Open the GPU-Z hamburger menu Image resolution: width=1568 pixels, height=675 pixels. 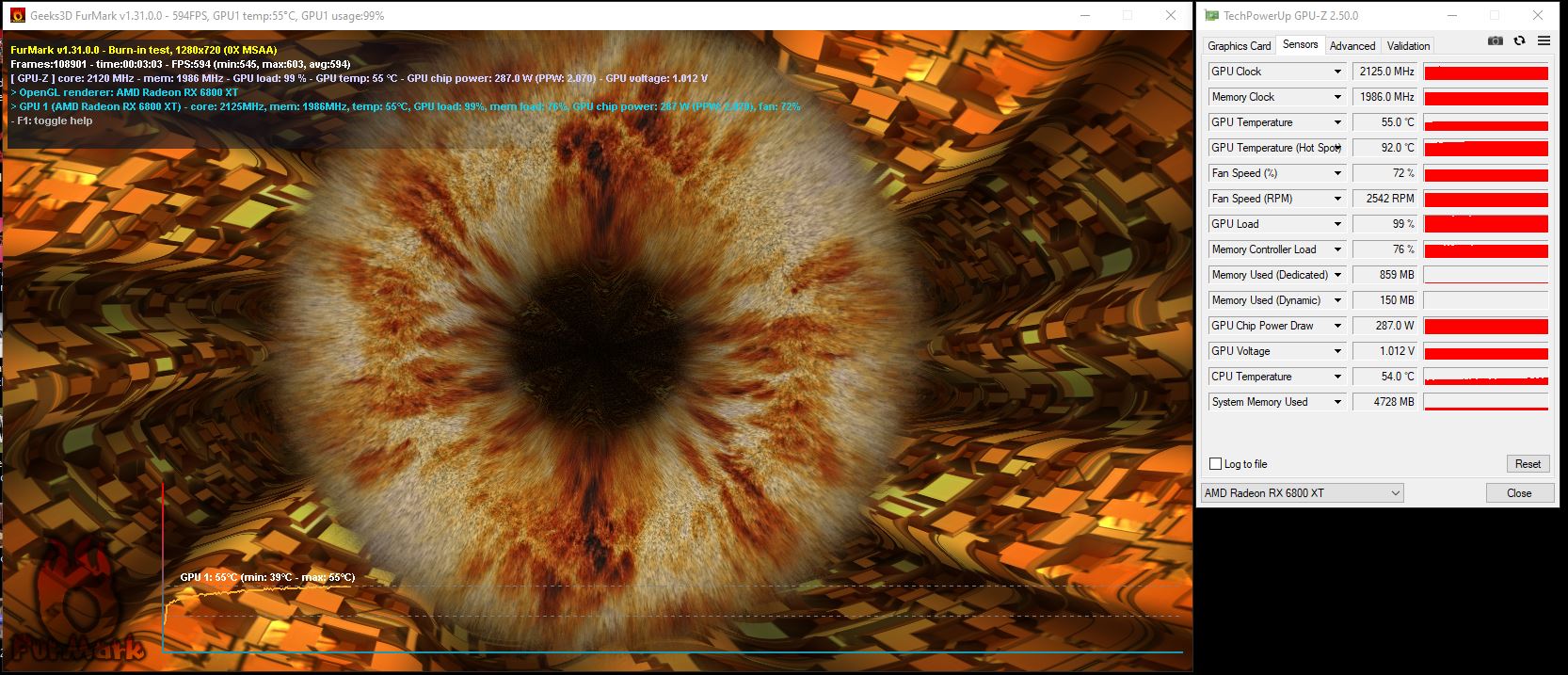(1544, 41)
